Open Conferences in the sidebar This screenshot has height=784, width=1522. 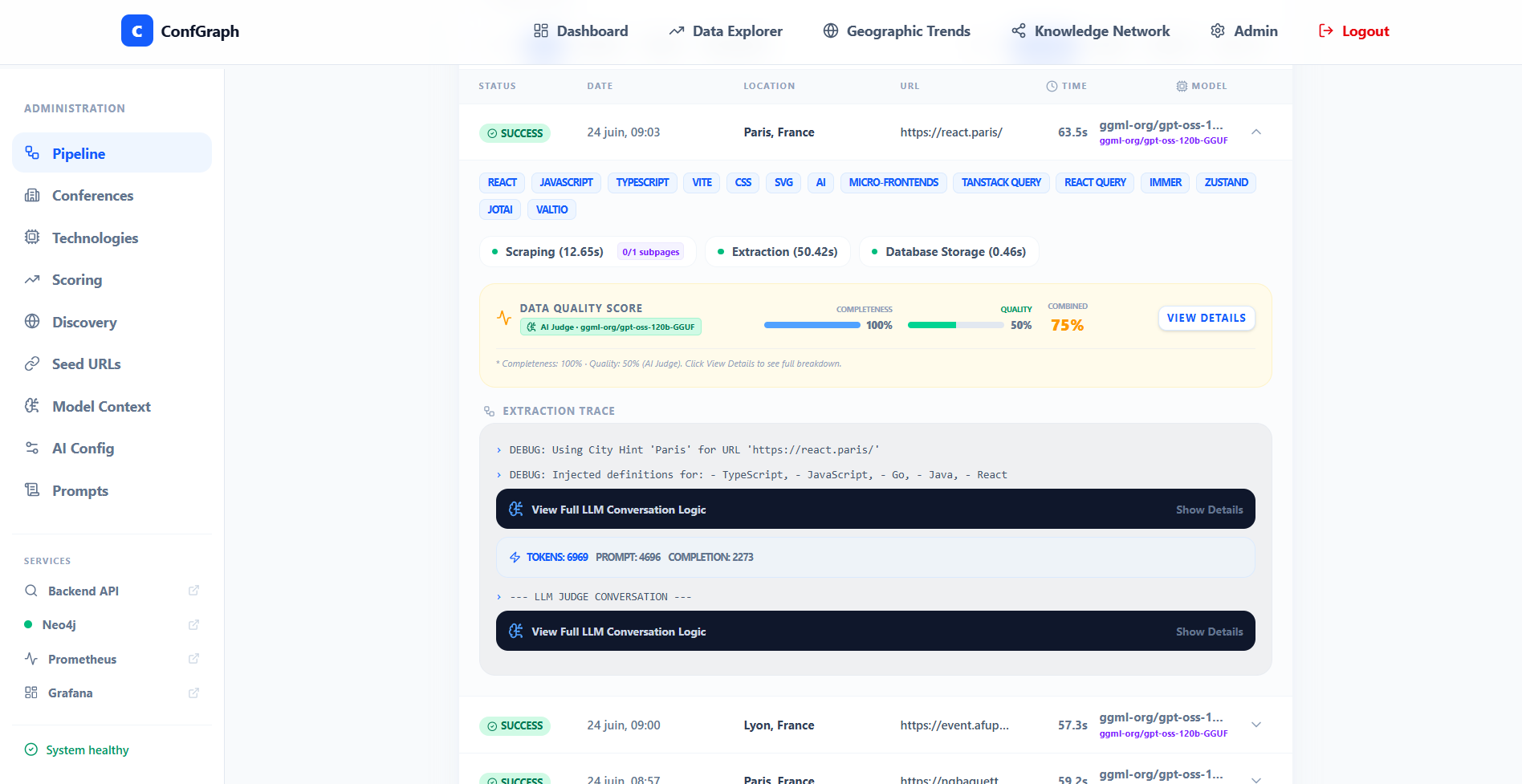click(x=112, y=196)
